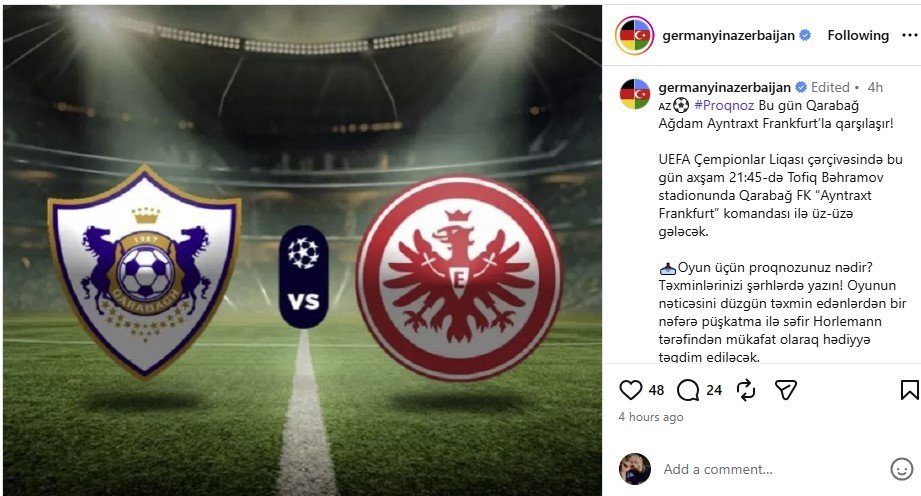Open germanyinazerbaijan username in header
Image resolution: width=921 pixels, height=496 pixels.
728,35
